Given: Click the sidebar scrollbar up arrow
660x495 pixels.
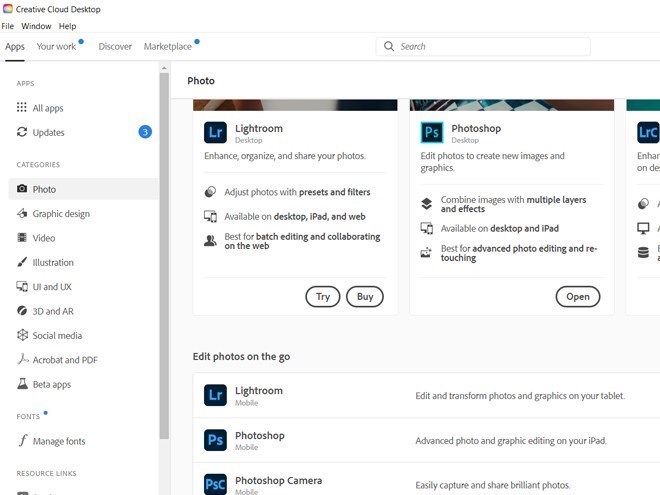Looking at the screenshot, I should tap(164, 67).
